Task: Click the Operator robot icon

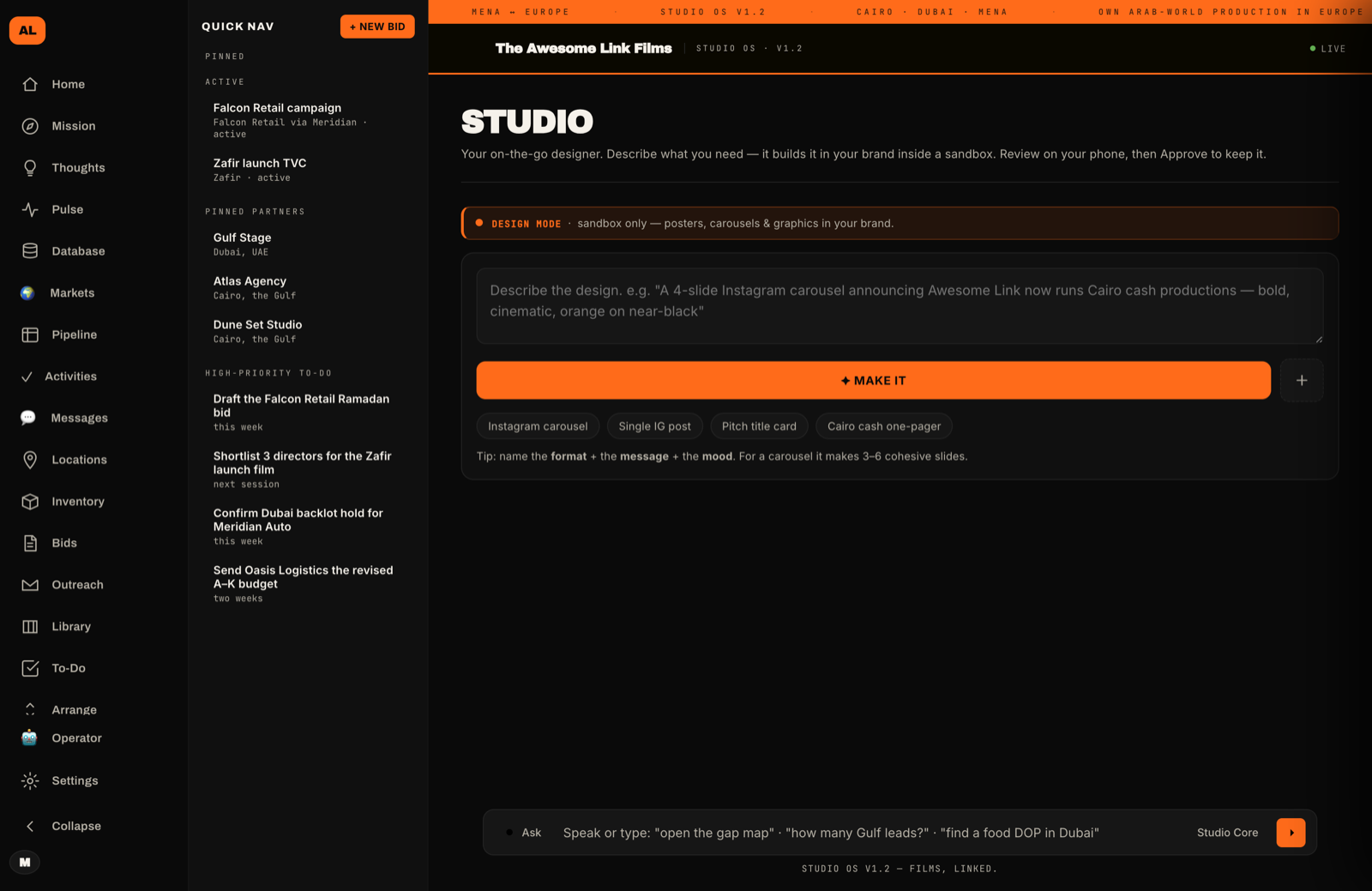Action: click(x=29, y=738)
